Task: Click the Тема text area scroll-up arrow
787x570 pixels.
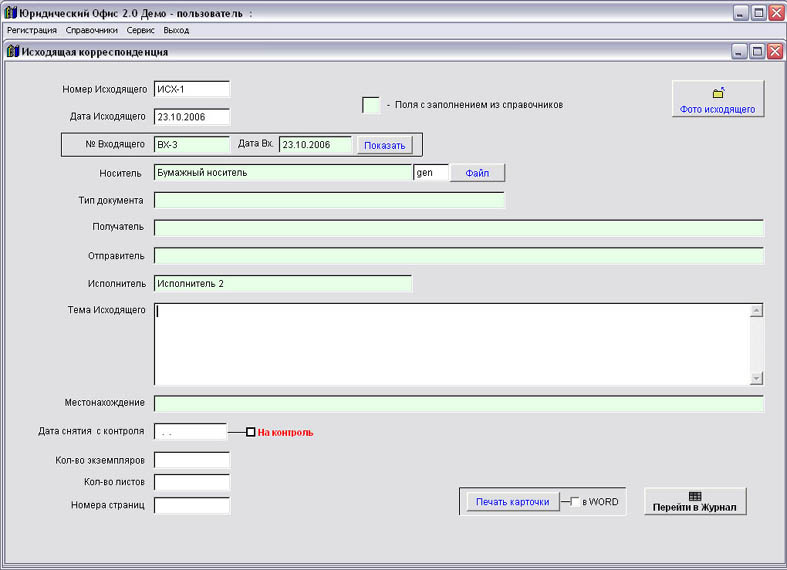Action: tap(756, 311)
